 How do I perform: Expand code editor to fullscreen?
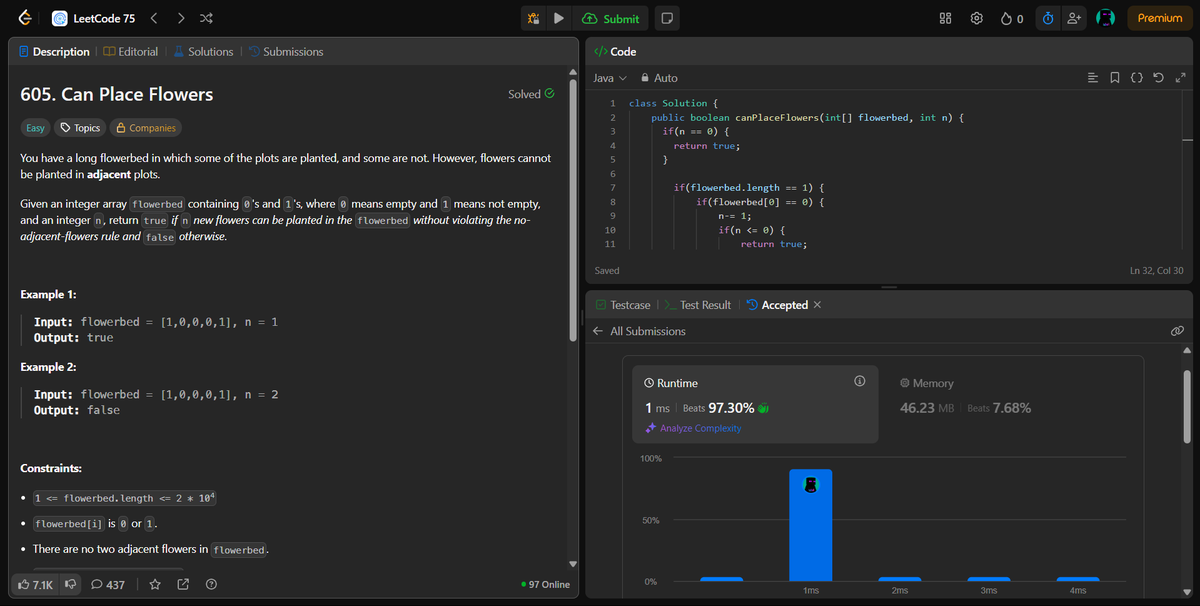click(1181, 78)
